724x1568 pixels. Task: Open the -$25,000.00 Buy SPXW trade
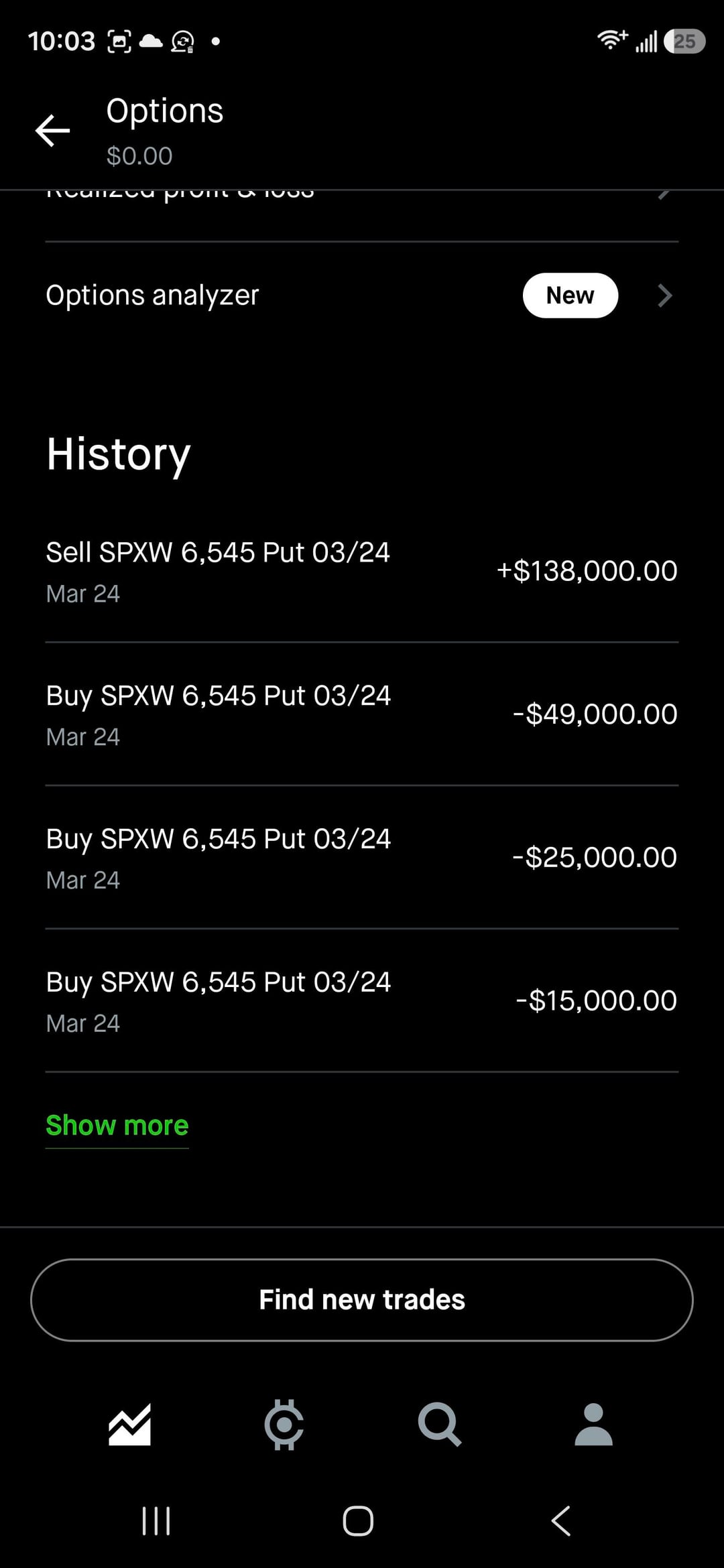218,857
